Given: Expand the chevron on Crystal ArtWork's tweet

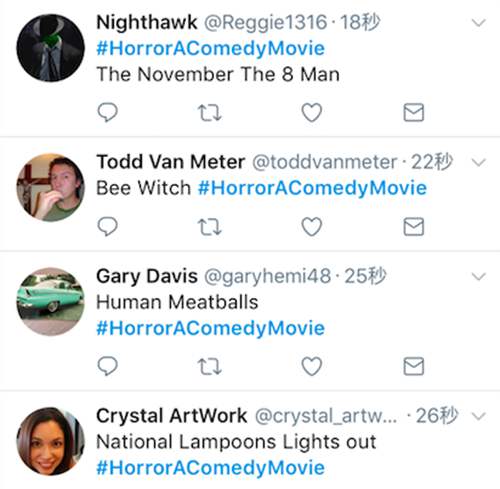Looking at the screenshot, I should [x=479, y=416].
